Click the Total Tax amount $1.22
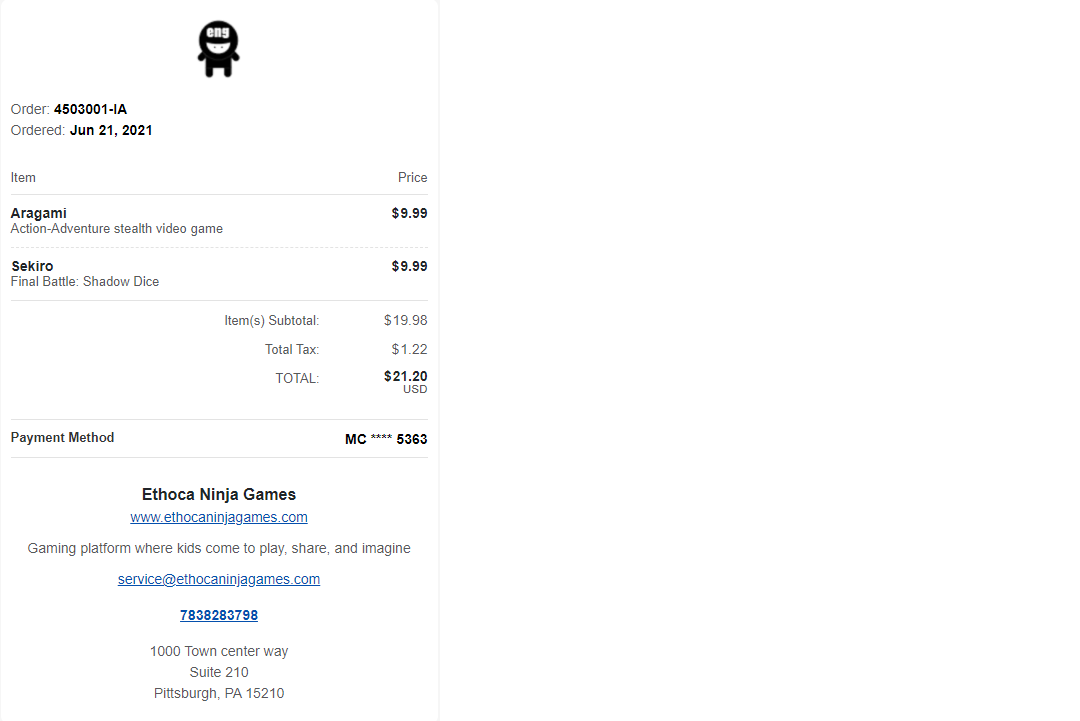 coord(409,349)
